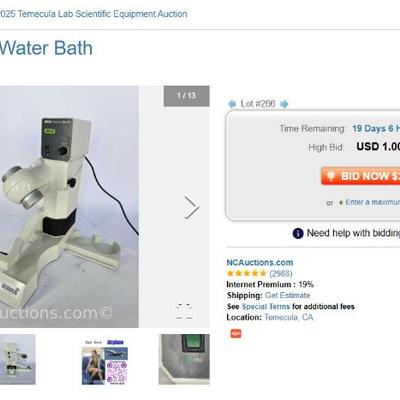Open the Enter a maximum bid link
The image size is (400, 400).
372,202
